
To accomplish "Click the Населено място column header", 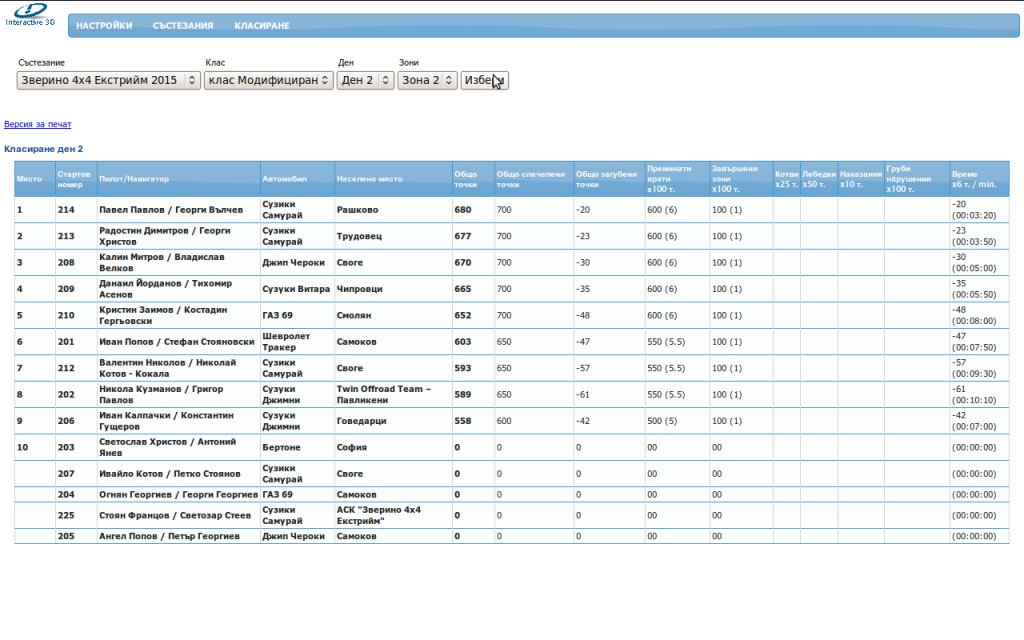I will (370, 179).
